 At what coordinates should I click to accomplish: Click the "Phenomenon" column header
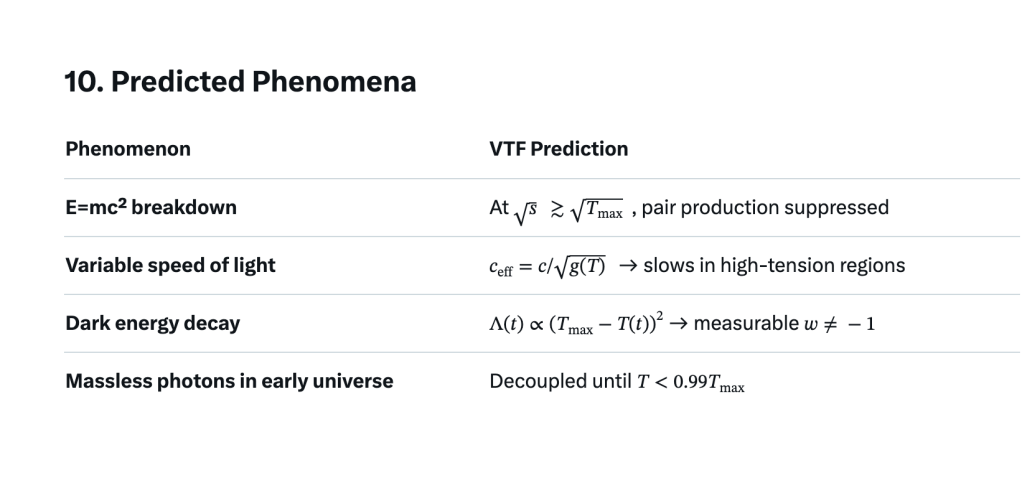pos(128,149)
